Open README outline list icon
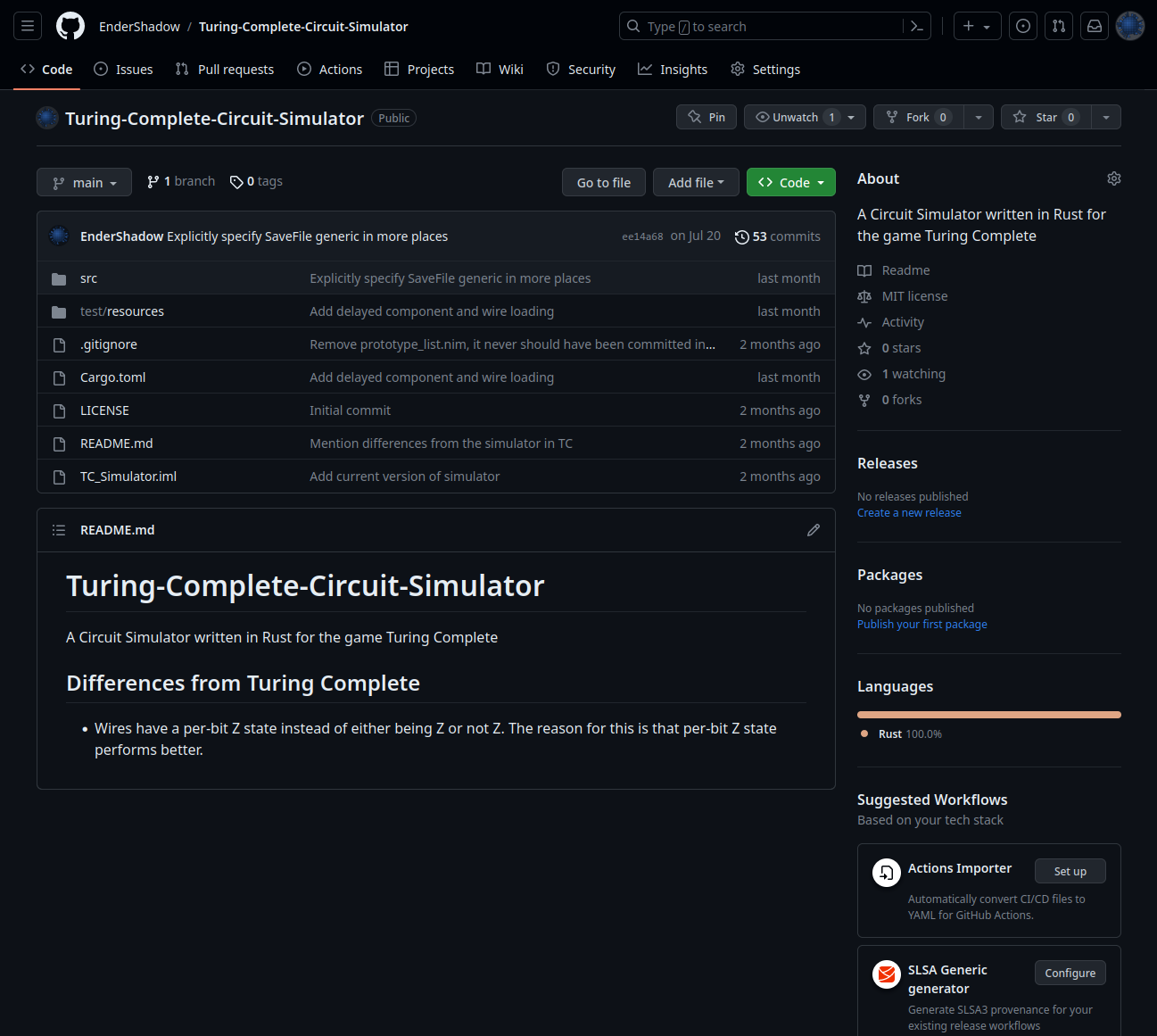Screen dimensions: 1157x1036 click(59, 530)
